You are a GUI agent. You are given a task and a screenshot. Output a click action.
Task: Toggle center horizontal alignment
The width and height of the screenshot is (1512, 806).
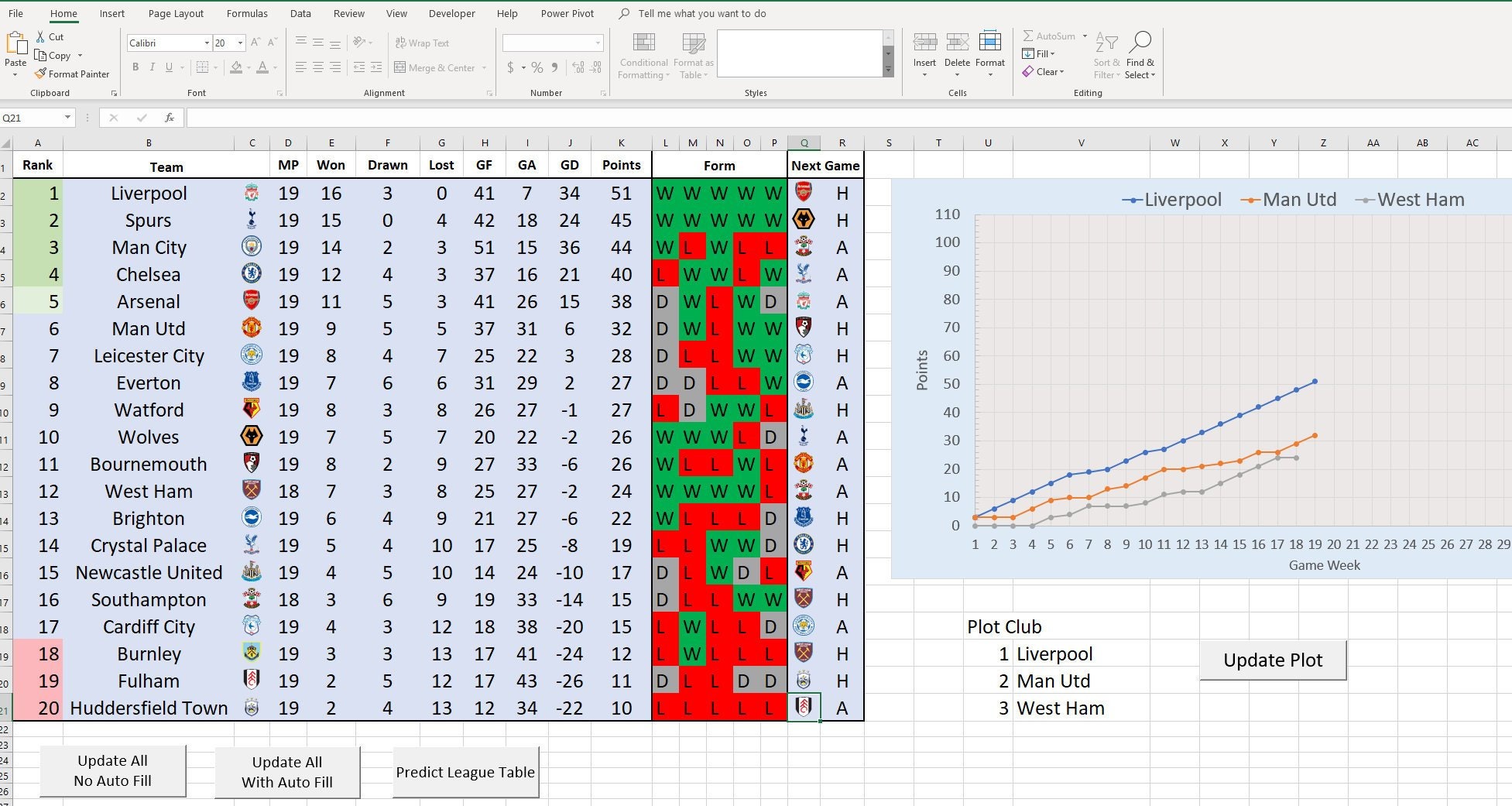317,67
